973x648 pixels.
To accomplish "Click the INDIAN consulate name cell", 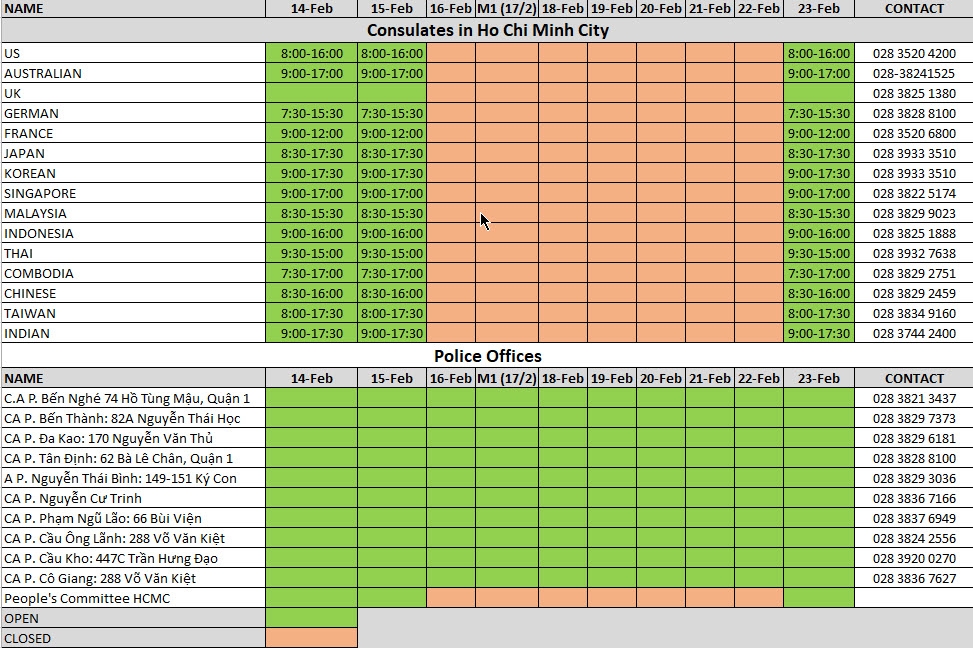I will pos(133,333).
